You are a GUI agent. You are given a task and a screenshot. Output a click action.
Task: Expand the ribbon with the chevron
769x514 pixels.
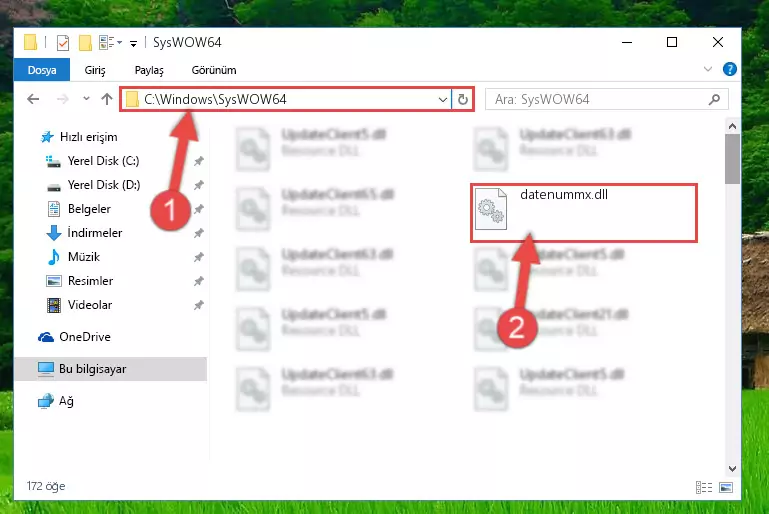[708, 69]
